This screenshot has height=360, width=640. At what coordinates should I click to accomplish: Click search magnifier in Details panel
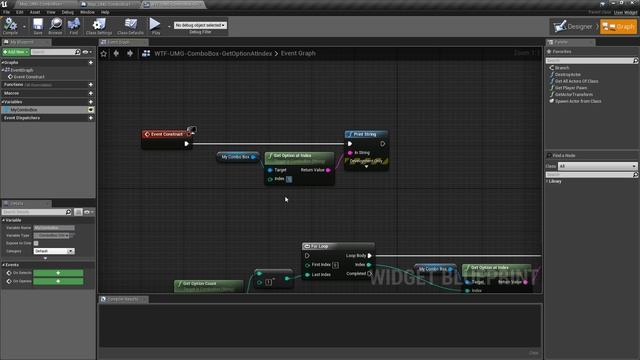[68, 212]
